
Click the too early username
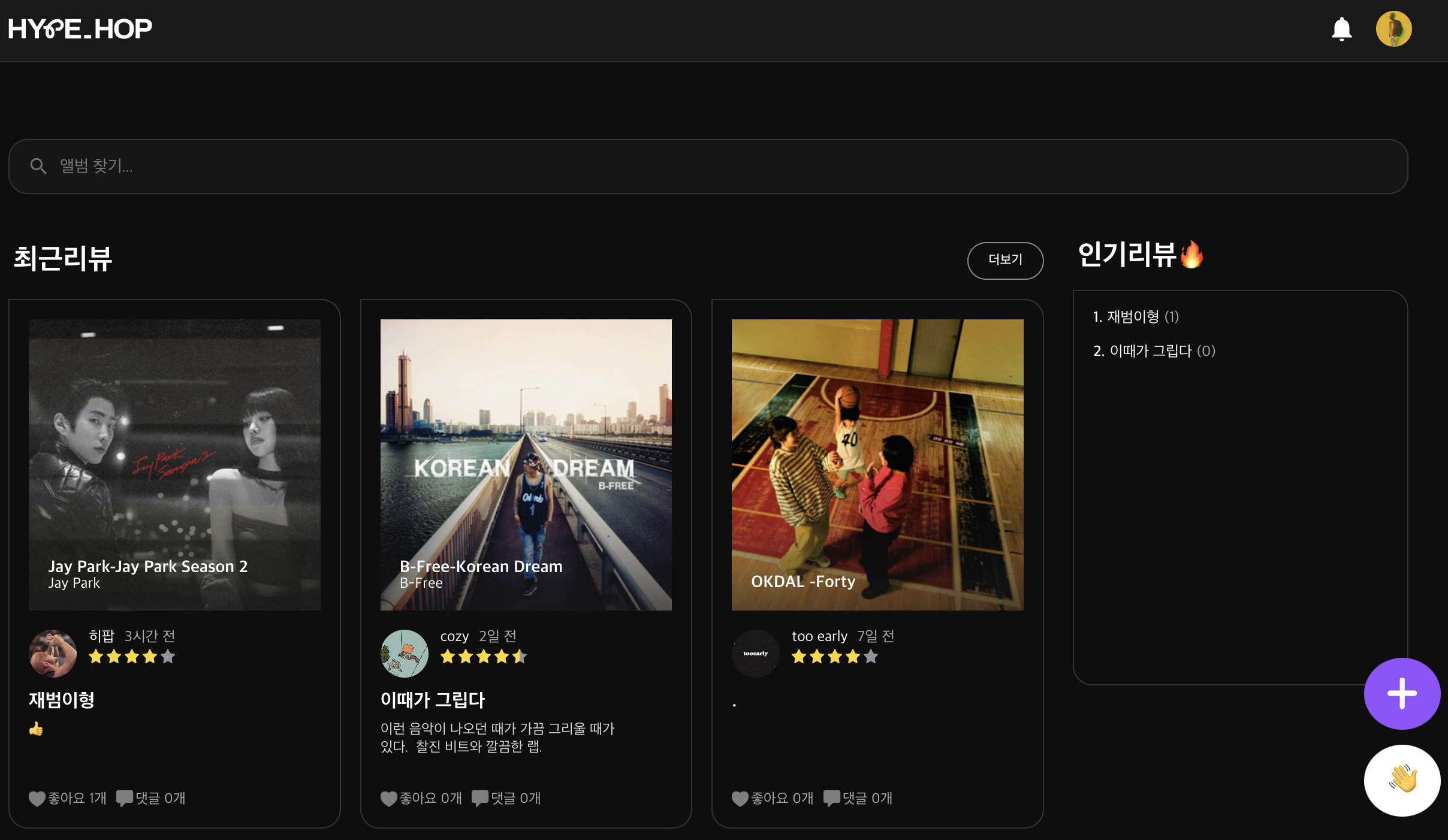819,636
